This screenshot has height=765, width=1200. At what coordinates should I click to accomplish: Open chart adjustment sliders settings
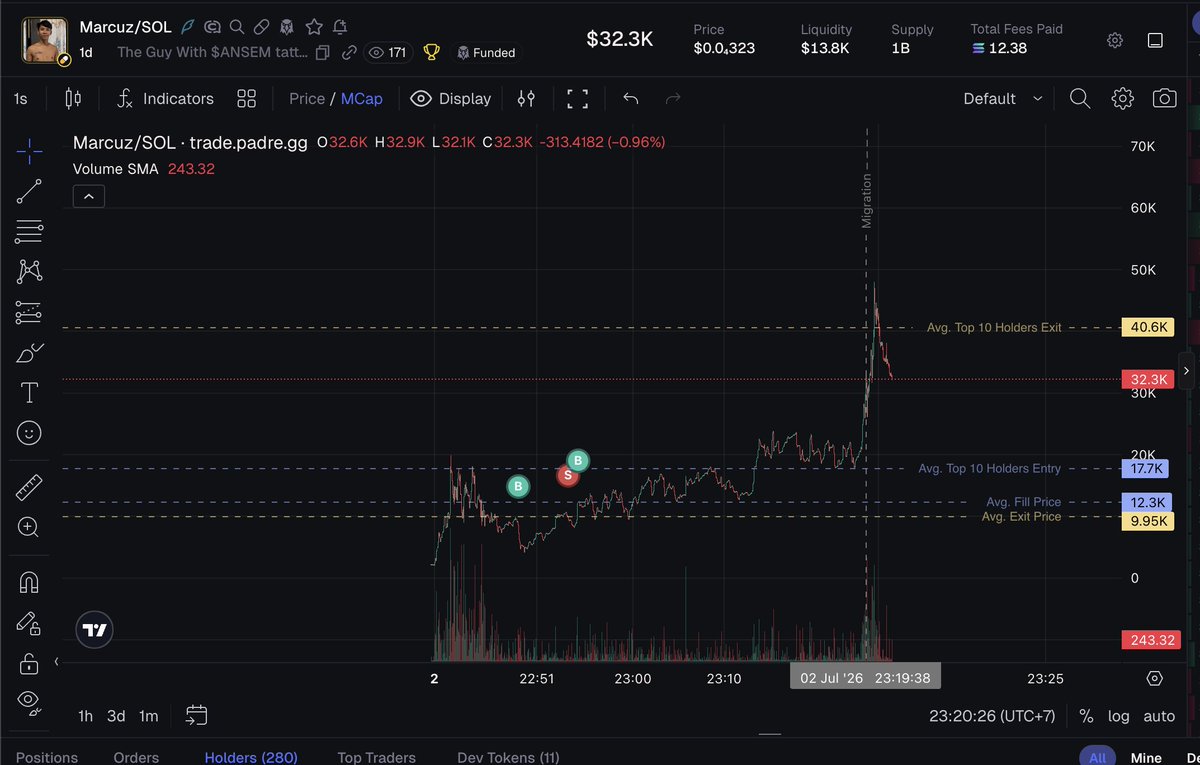click(526, 98)
